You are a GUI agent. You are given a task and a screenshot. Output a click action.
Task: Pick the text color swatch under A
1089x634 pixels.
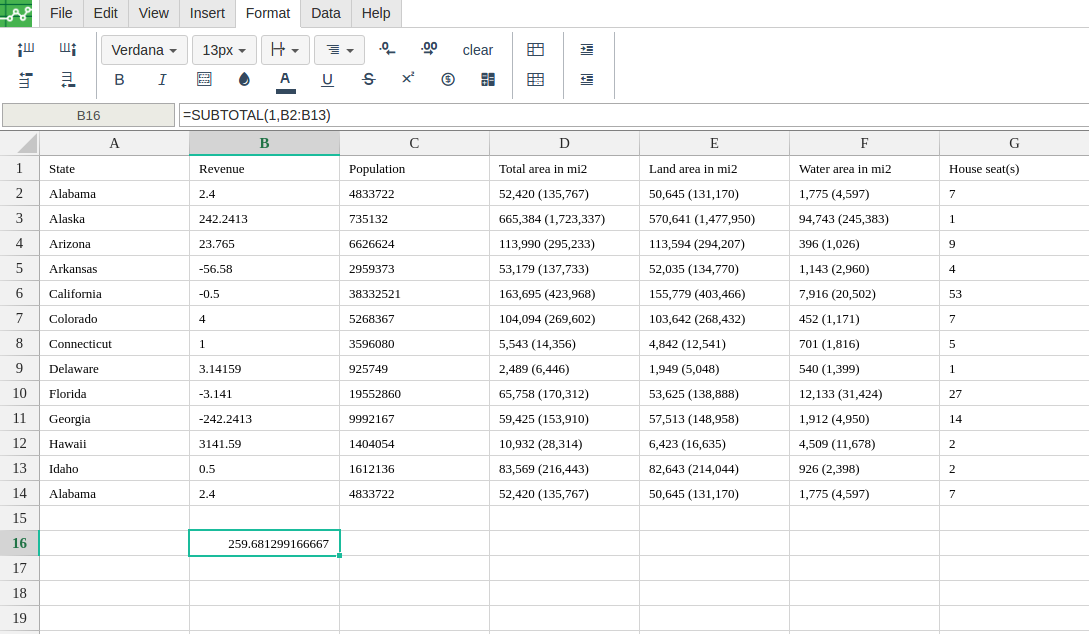point(285,89)
